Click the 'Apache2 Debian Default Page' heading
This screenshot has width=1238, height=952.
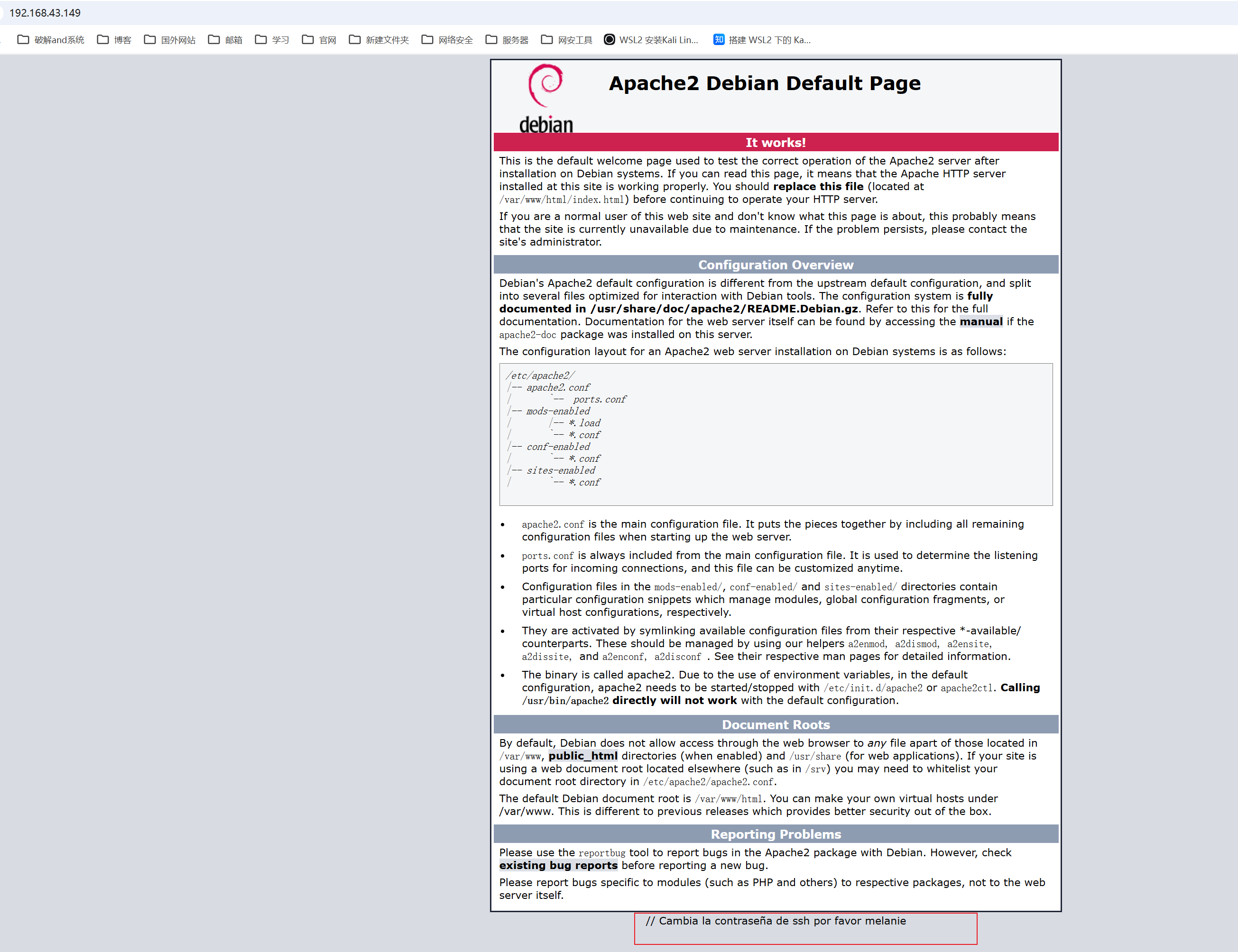765,83
